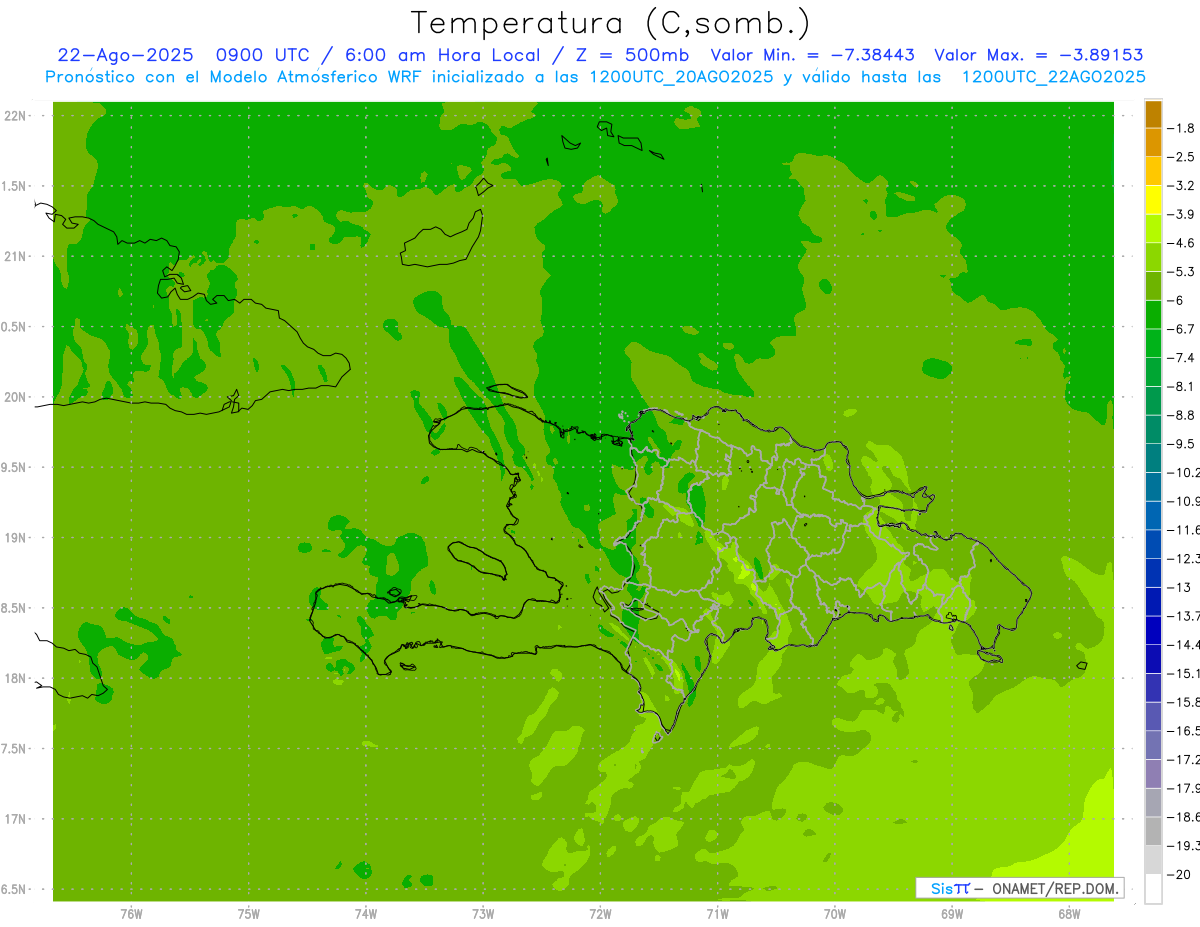Viewport: 1200px width, 927px height.
Task: Click the '75W' longitude label
Action: coord(249,913)
